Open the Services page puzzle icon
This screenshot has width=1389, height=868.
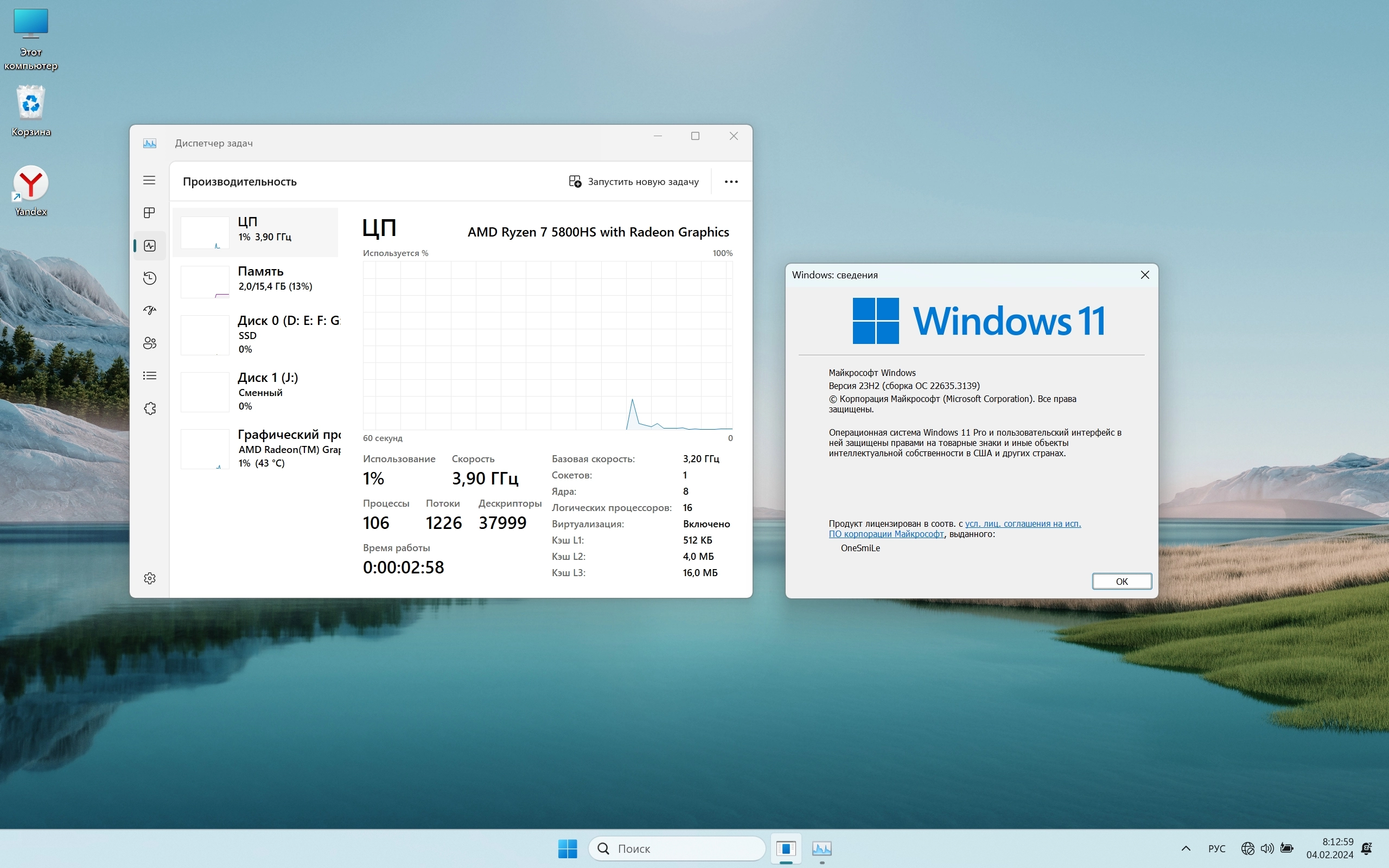[149, 409]
